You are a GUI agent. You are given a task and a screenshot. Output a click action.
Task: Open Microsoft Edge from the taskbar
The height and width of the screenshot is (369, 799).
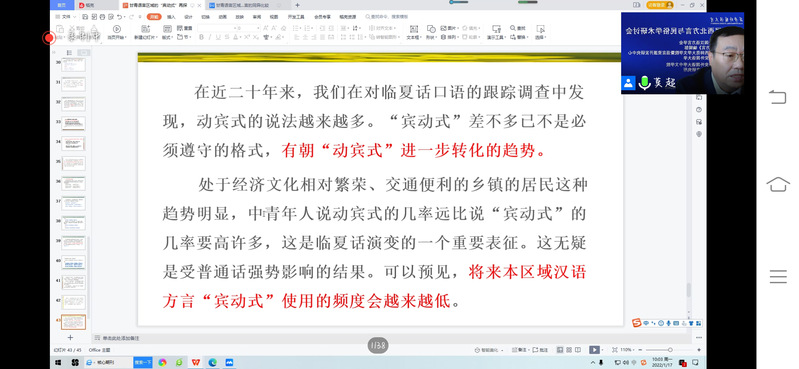(212, 362)
